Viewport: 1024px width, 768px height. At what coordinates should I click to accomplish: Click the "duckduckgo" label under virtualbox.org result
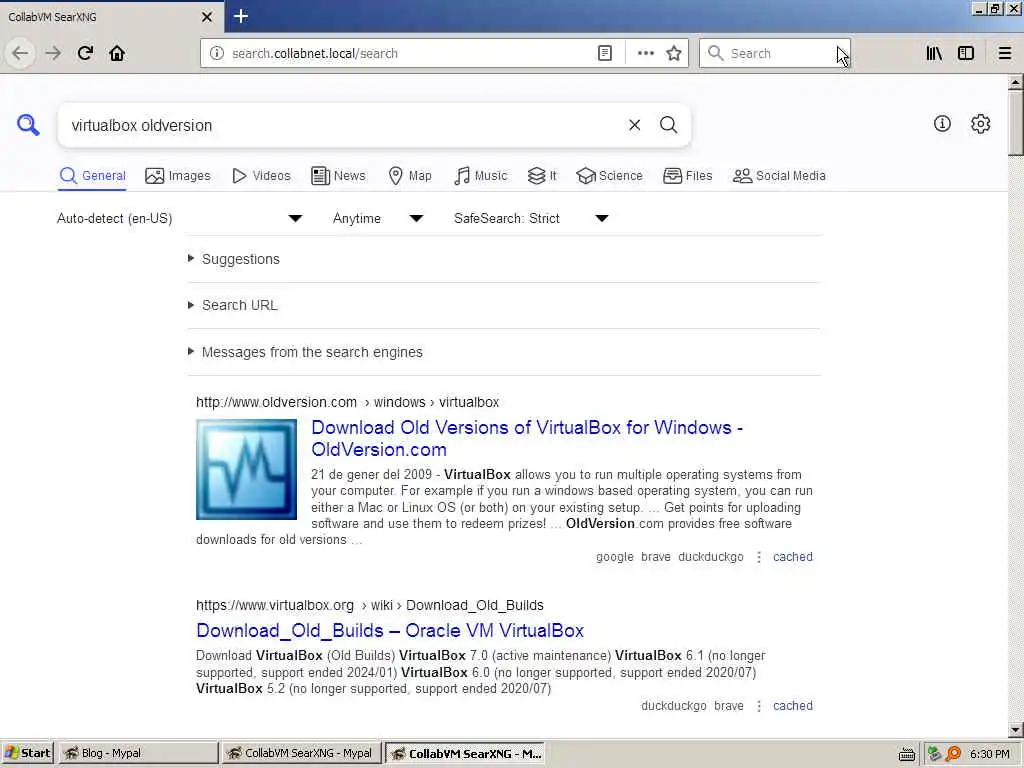click(673, 706)
